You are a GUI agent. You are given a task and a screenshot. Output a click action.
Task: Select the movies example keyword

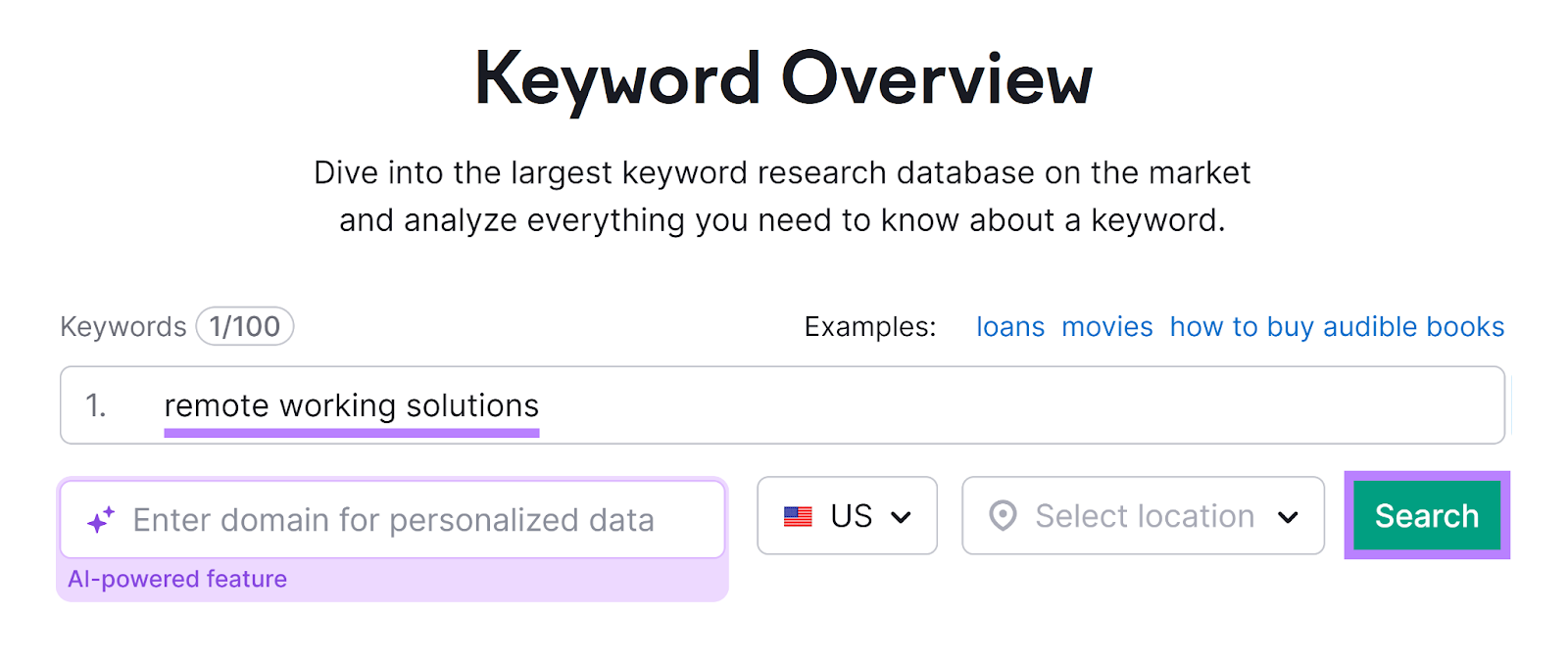click(x=1106, y=326)
